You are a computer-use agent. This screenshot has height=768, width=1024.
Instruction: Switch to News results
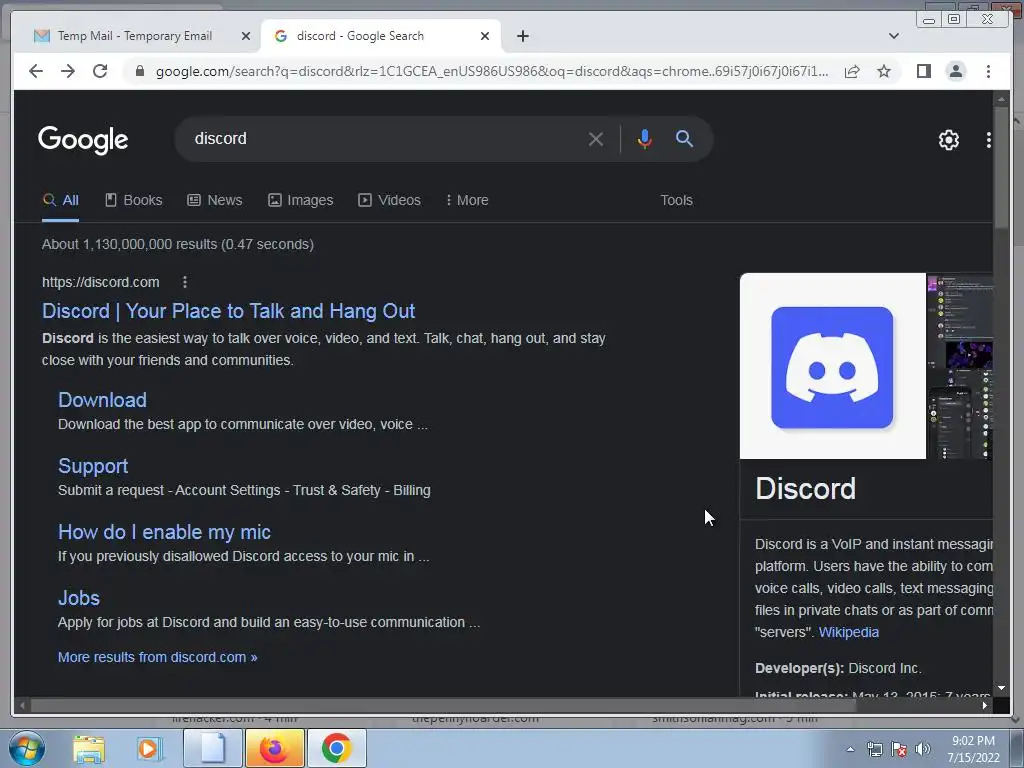(x=215, y=200)
